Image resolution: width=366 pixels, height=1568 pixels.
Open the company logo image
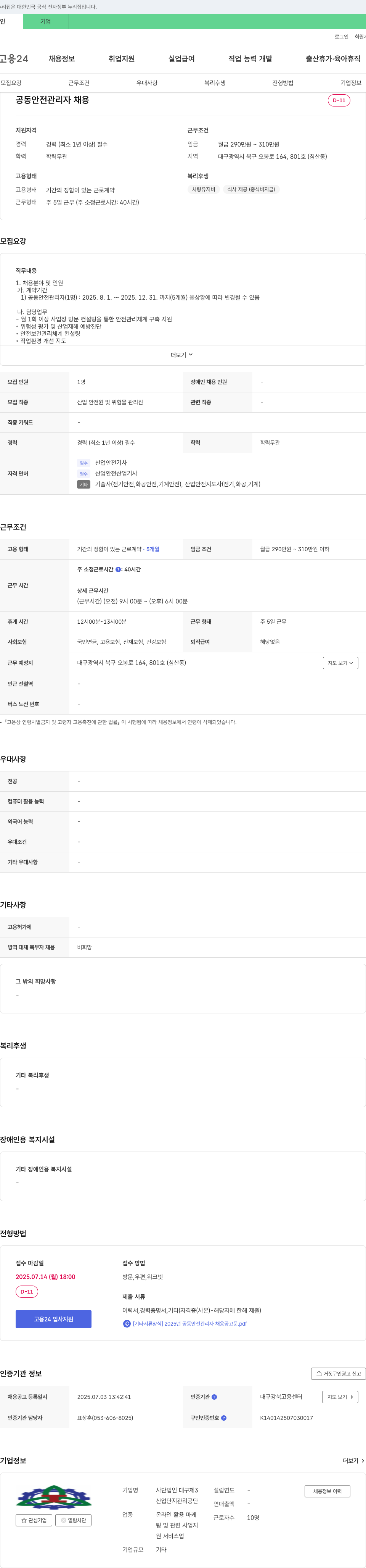tap(53, 1497)
